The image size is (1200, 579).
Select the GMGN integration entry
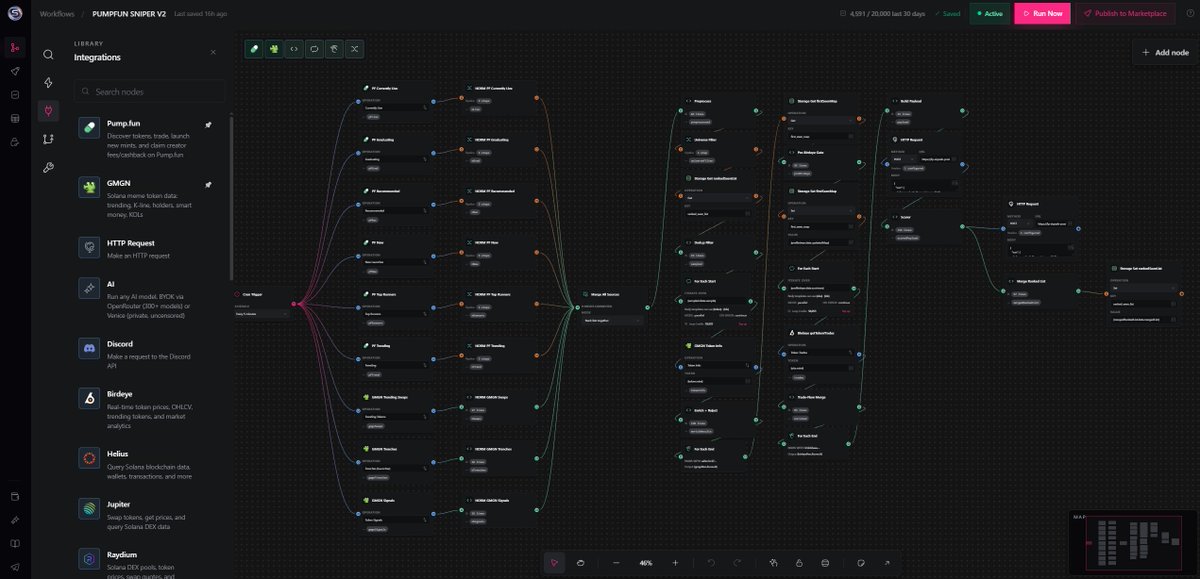tap(150, 199)
